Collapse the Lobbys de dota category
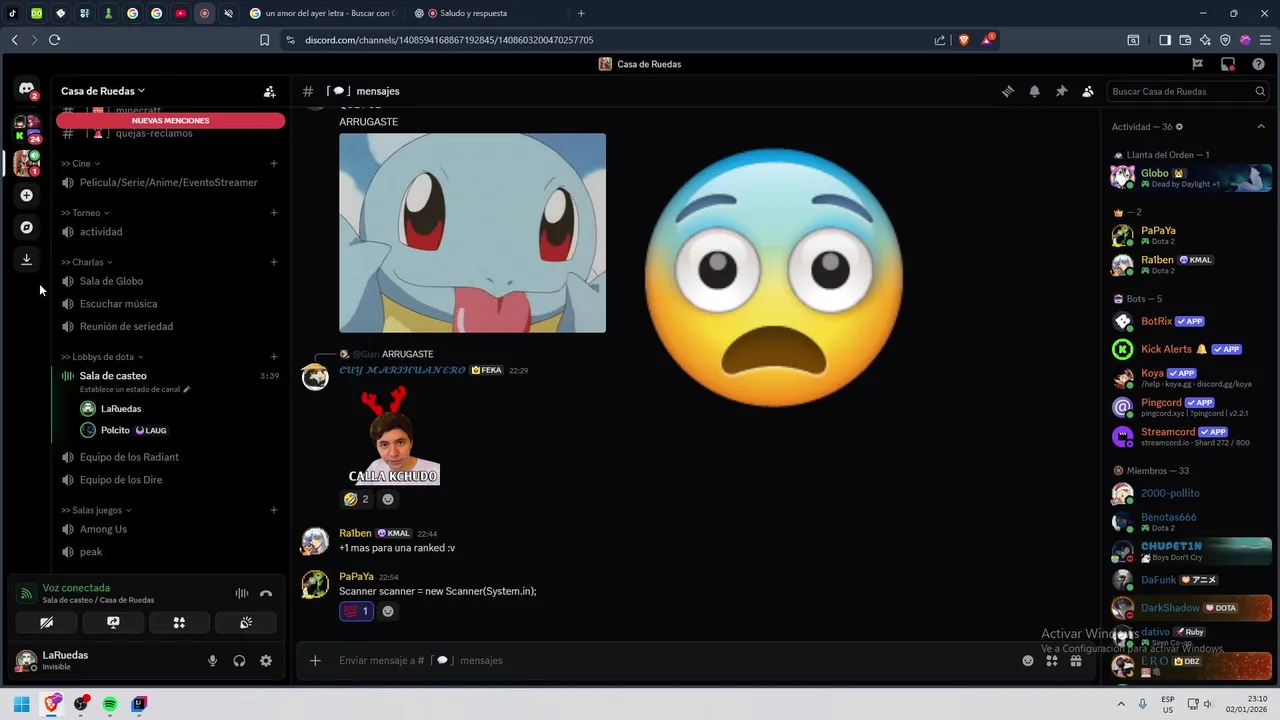This screenshot has height=720, width=1280. point(102,357)
